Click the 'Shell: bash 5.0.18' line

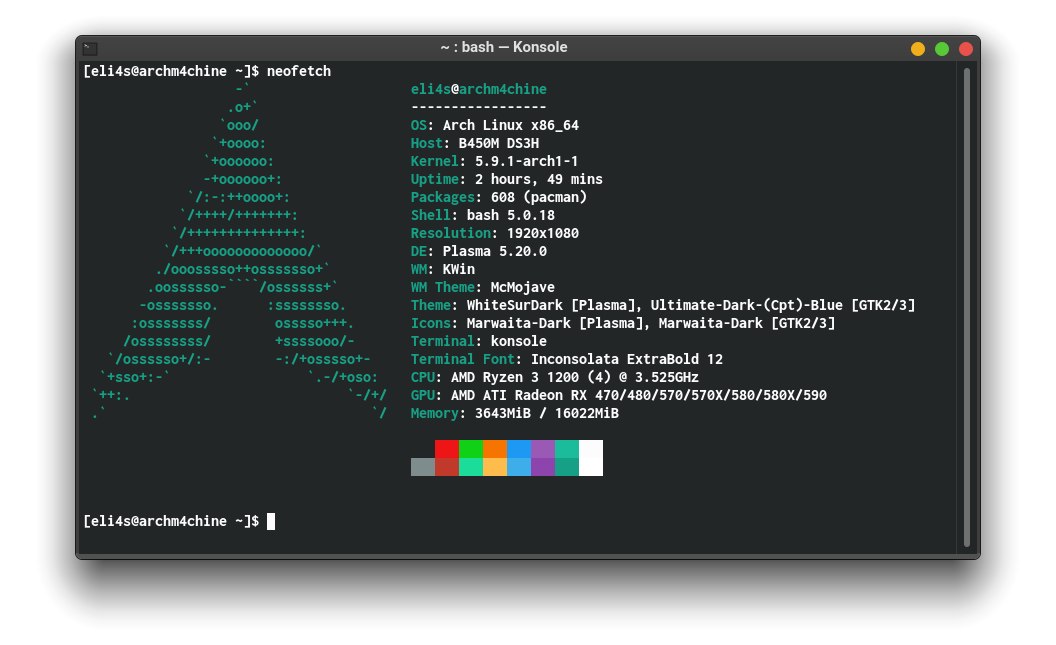[483, 215]
